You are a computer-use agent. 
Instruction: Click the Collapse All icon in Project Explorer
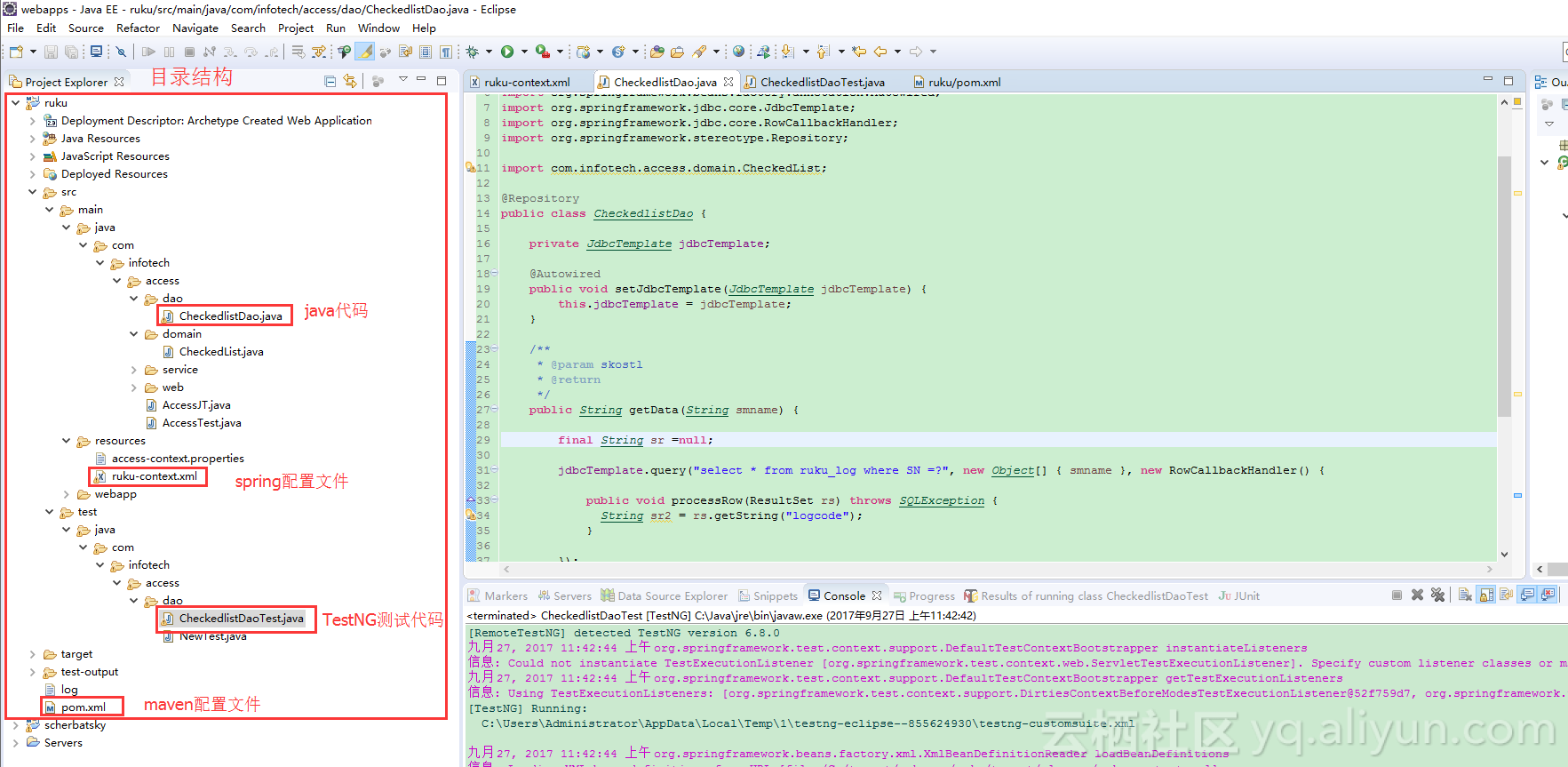pos(330,81)
